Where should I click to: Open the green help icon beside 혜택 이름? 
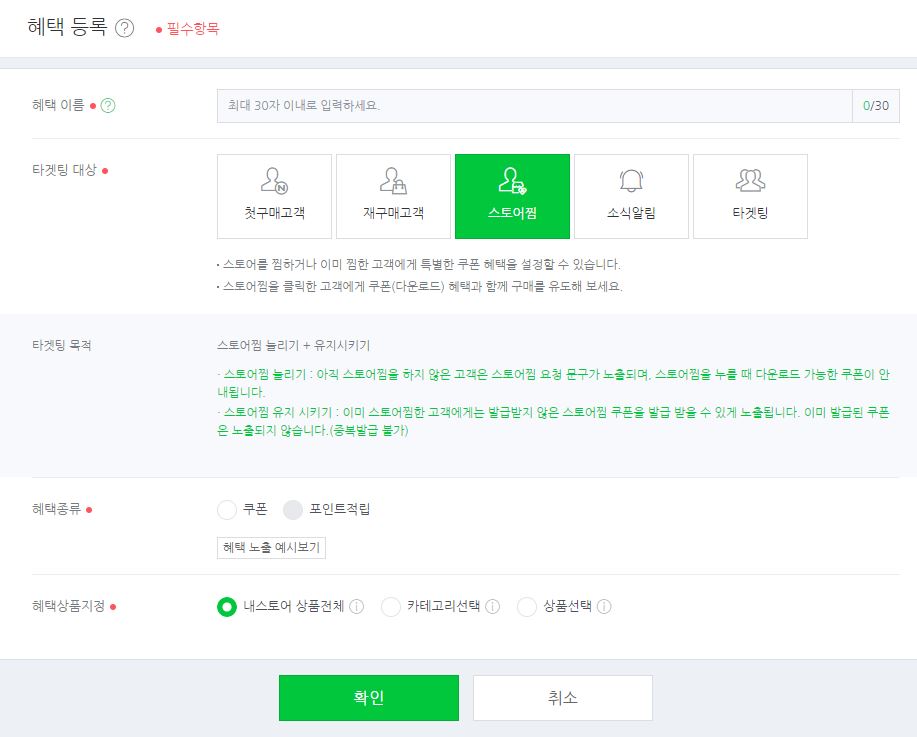pyautogui.click(x=108, y=105)
